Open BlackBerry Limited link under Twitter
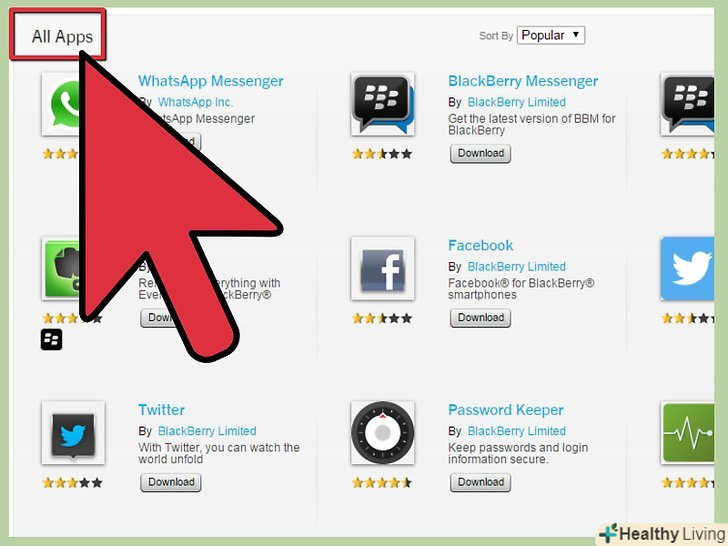Screen dimensions: 728x546 [x=207, y=431]
